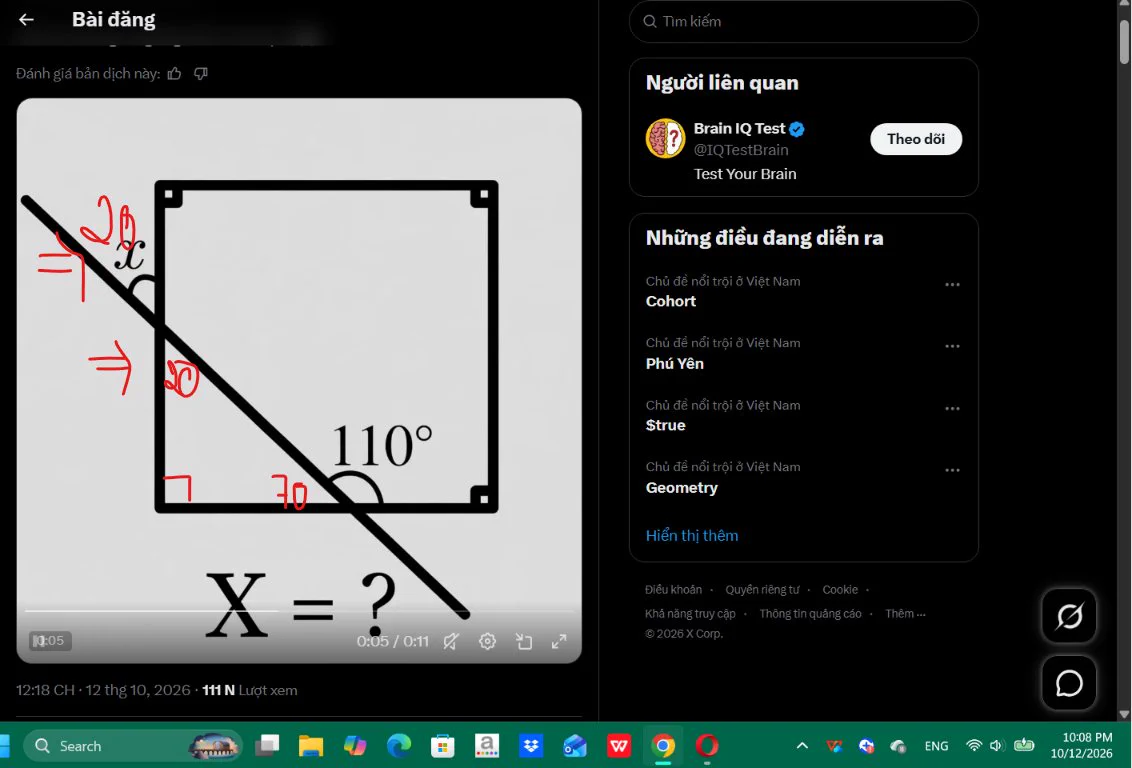Click the search field Tìm kiếm
The image size is (1132, 768).
(804, 22)
